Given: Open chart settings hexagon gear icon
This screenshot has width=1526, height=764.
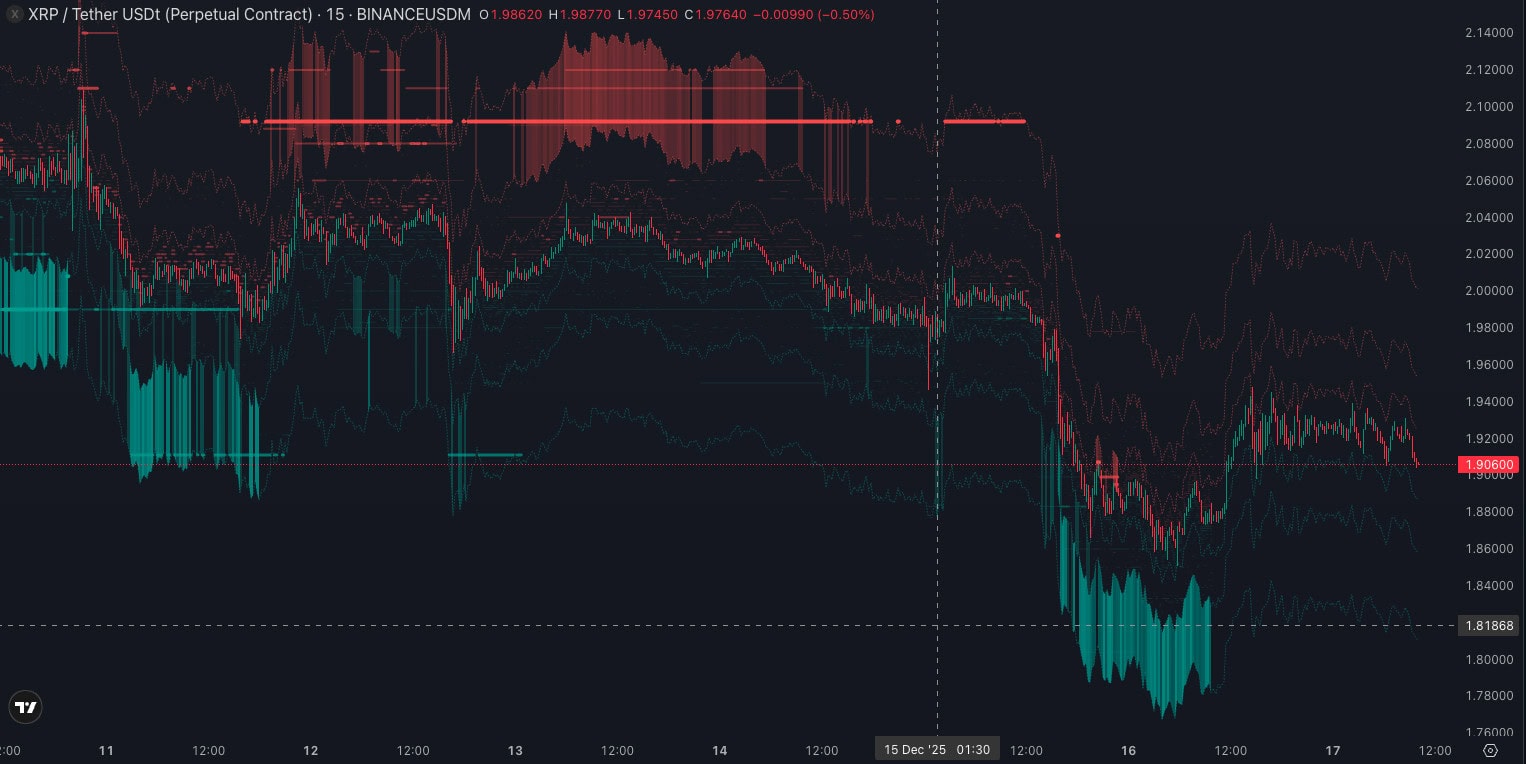Looking at the screenshot, I should pos(1490,750).
